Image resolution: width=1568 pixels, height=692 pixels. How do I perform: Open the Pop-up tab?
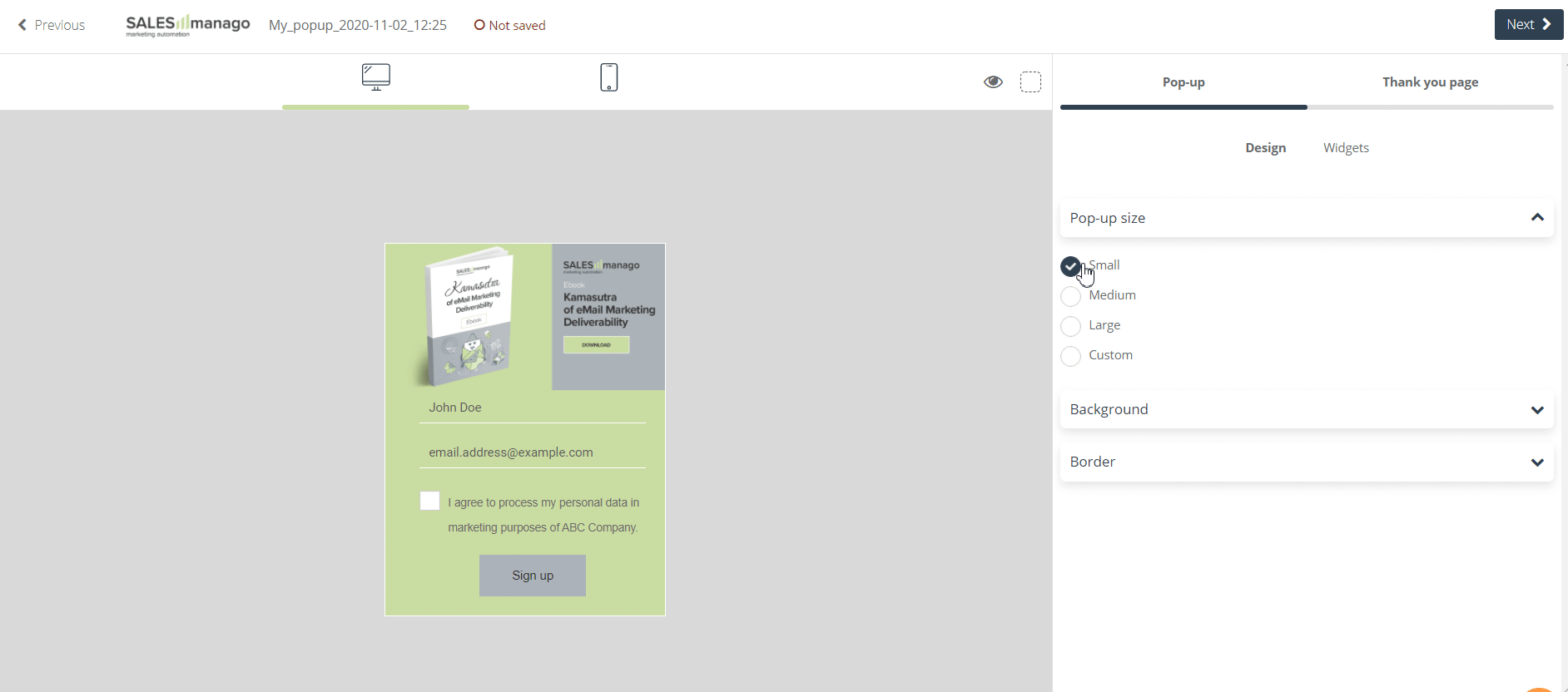[x=1183, y=82]
